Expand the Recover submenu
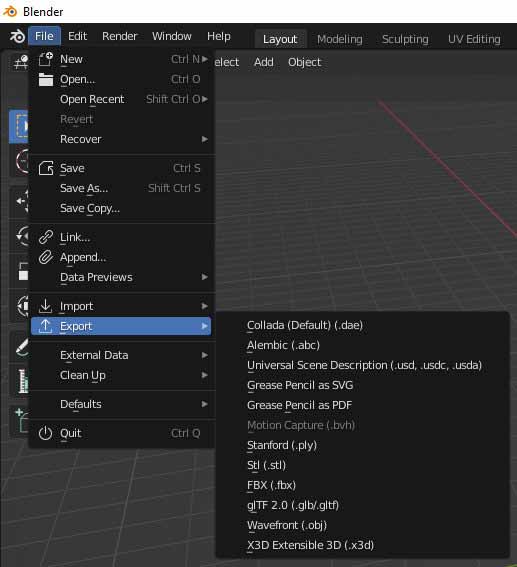The height and width of the screenshot is (567, 517). pyautogui.click(x=121, y=139)
